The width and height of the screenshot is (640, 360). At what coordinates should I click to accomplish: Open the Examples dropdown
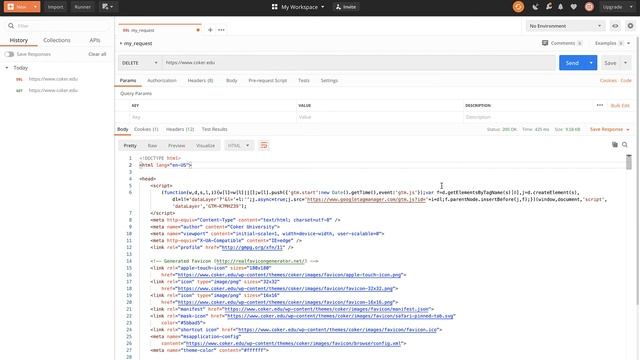pos(612,43)
